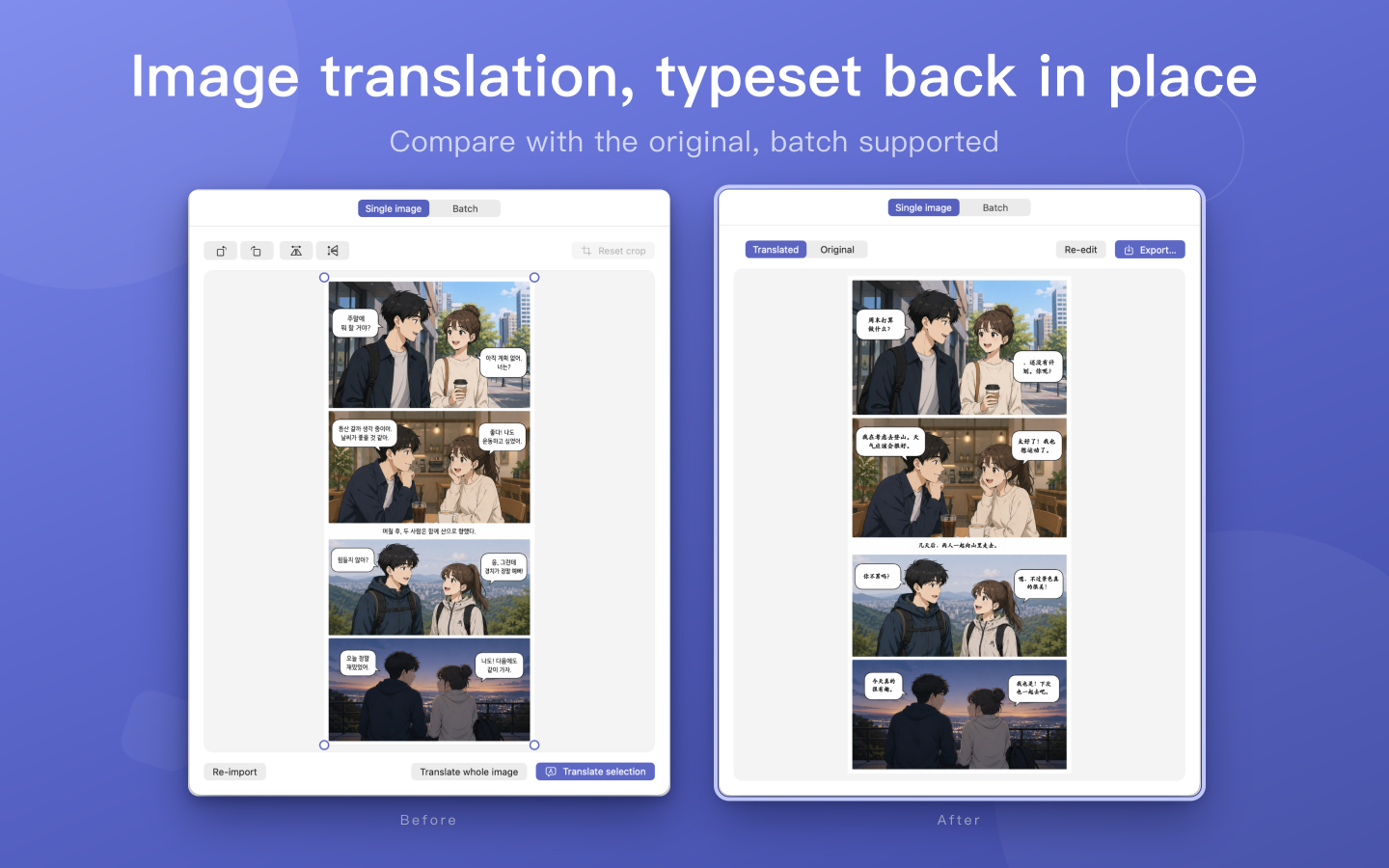Screen dimensions: 1389x868
Task: Choose Translate whole image
Action: [469, 772]
